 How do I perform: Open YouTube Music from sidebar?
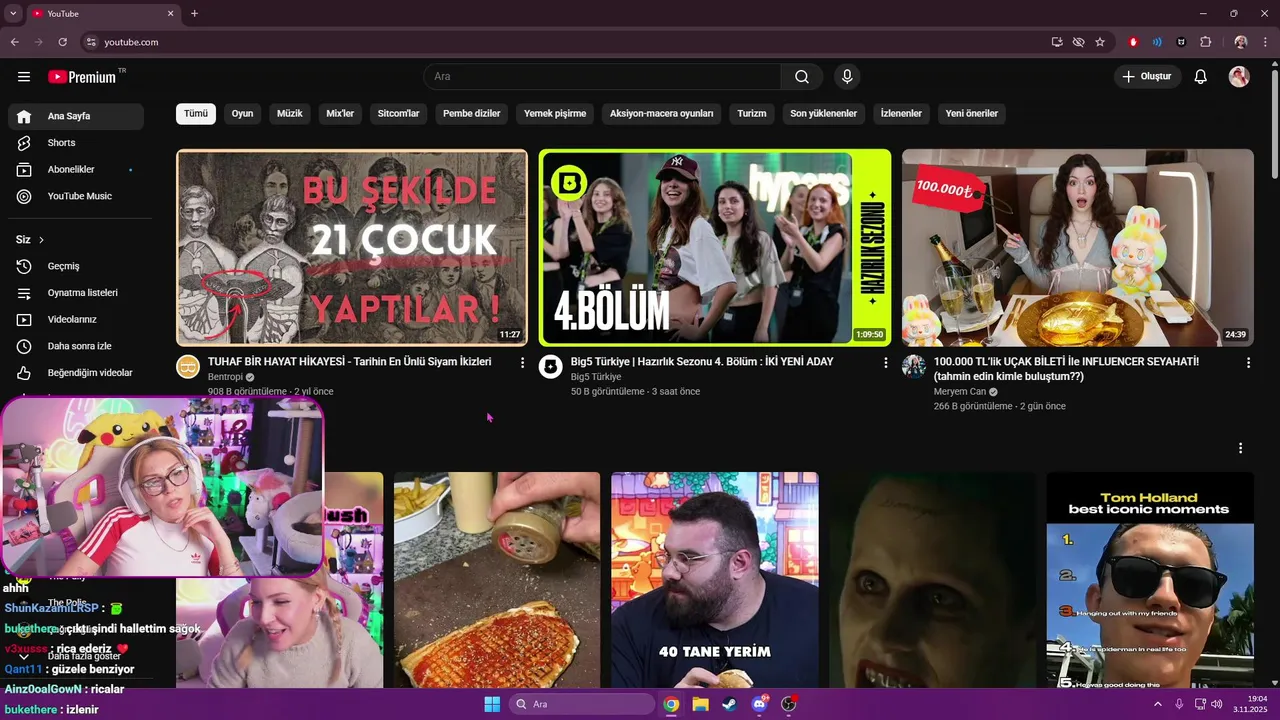pos(76,196)
